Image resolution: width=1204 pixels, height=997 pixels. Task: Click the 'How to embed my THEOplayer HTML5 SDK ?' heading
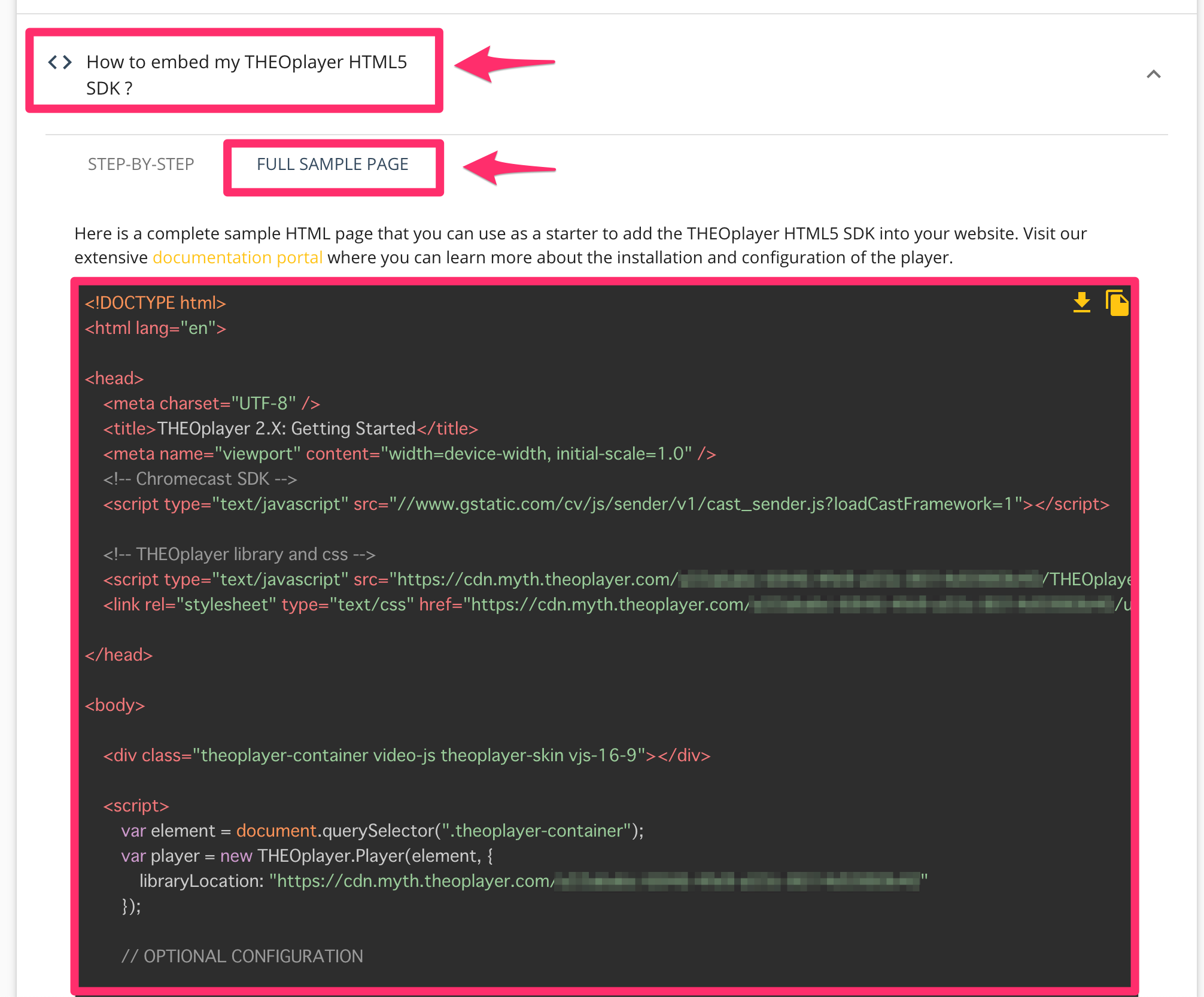247,75
